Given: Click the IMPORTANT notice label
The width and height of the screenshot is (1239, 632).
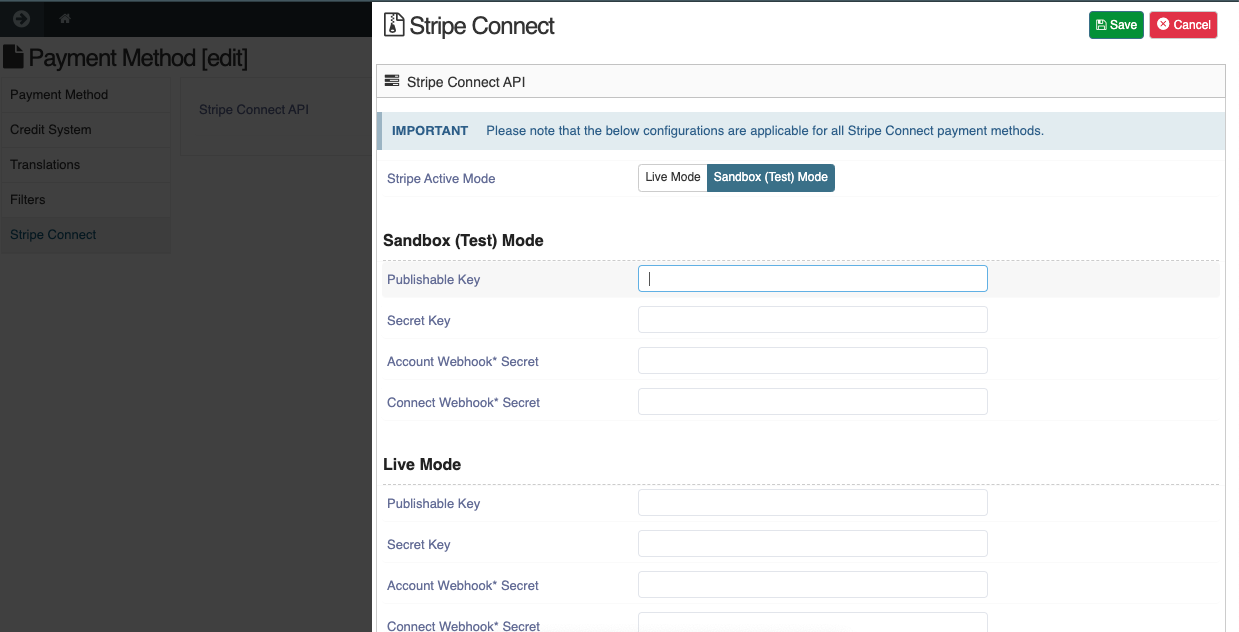Looking at the screenshot, I should (x=430, y=131).
